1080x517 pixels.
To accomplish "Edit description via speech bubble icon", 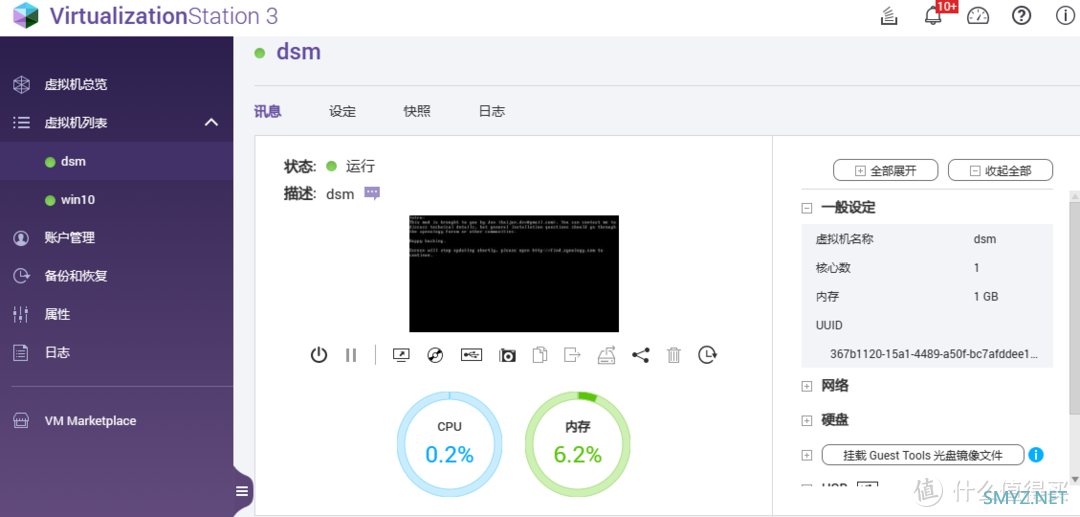I will tap(372, 193).
